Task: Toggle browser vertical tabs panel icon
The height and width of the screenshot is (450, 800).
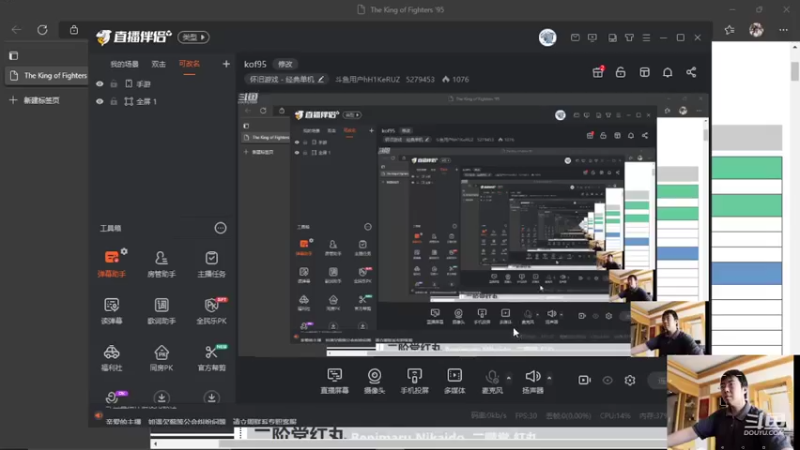Action: (x=14, y=55)
